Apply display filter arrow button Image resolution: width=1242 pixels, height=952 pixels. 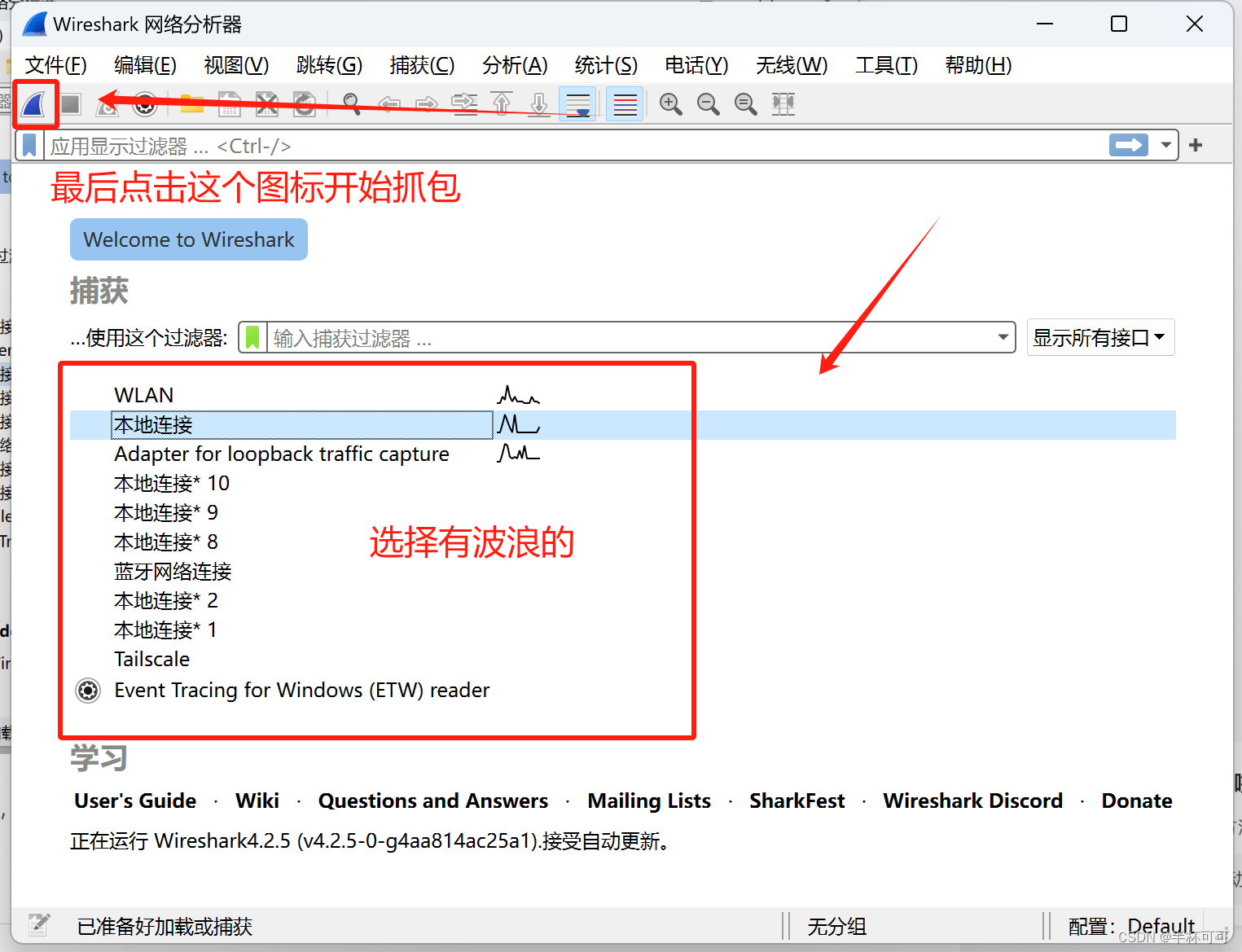point(1128,146)
